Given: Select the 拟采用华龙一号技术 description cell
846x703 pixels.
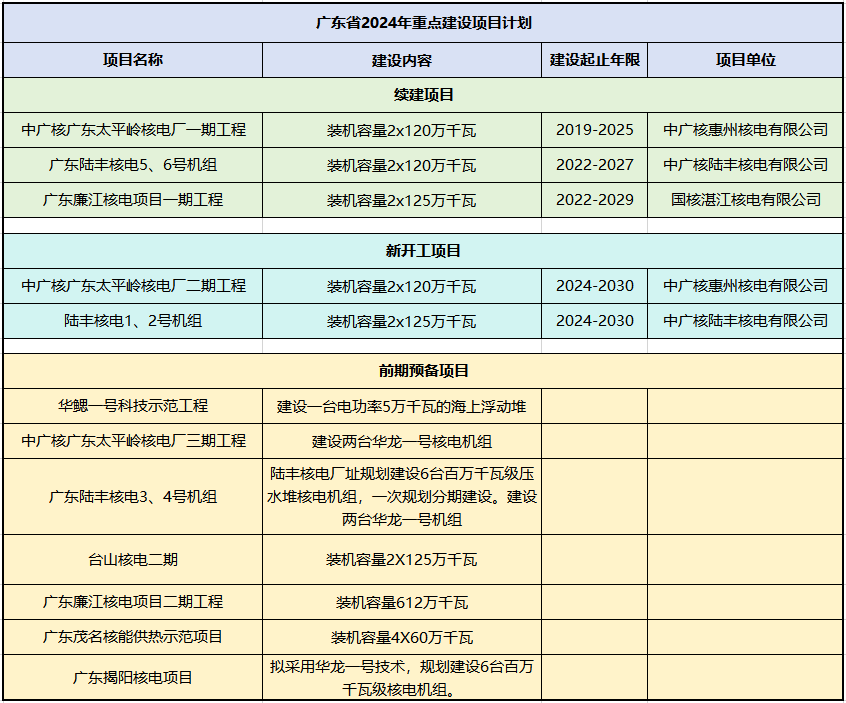Looking at the screenshot, I should tap(402, 677).
